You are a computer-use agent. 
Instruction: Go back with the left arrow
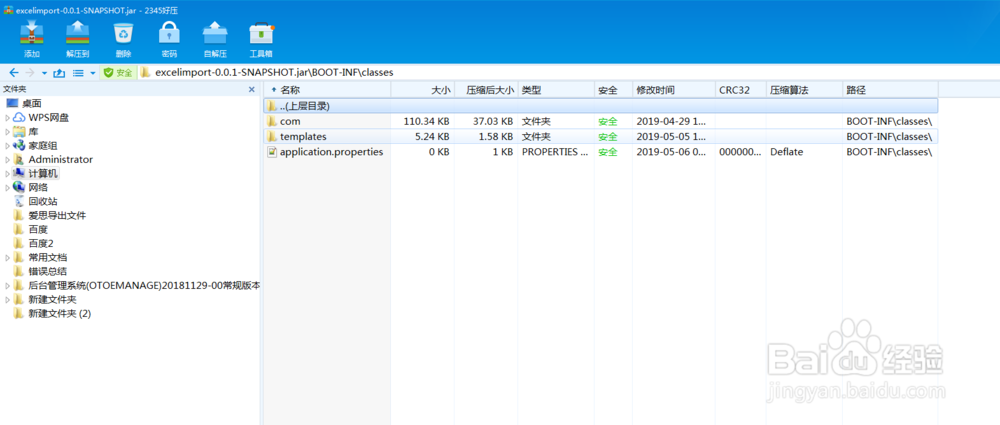(x=14, y=73)
